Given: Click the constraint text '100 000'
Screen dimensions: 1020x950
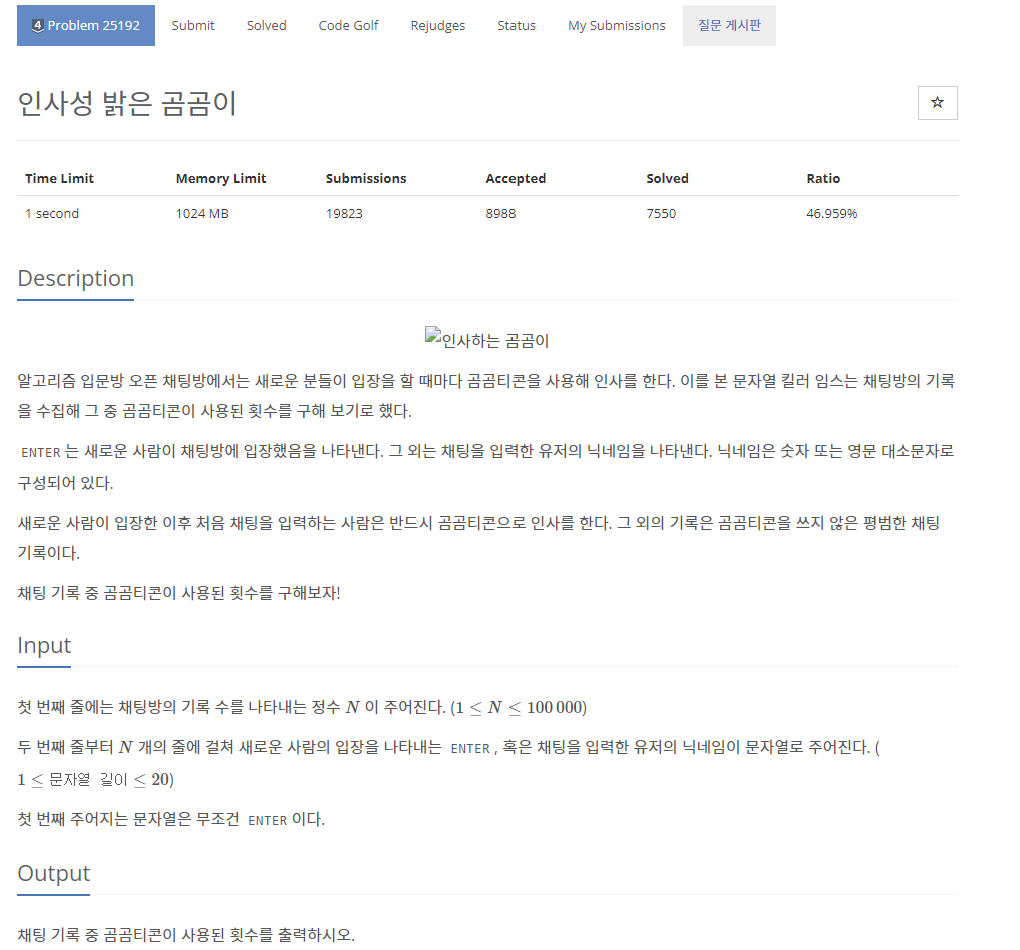Looking at the screenshot, I should [x=555, y=707].
